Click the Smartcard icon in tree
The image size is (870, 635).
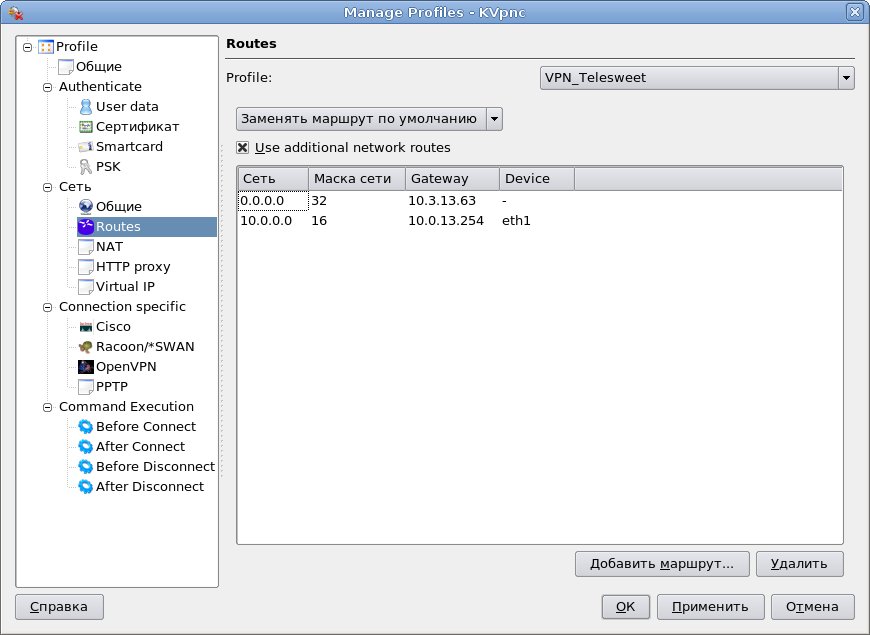86,147
